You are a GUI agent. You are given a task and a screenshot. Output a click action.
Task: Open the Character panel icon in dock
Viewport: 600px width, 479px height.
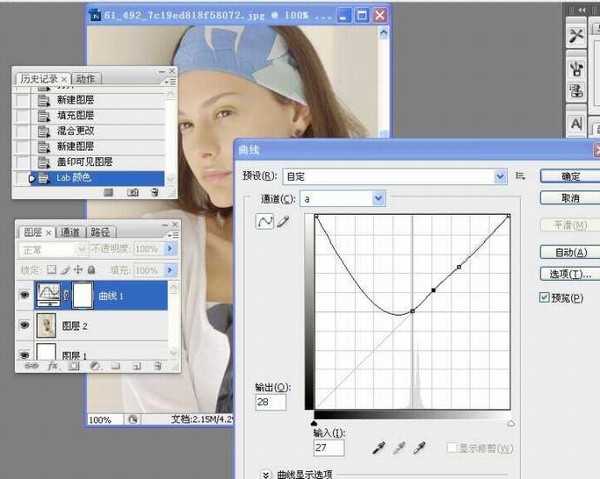[x=577, y=123]
